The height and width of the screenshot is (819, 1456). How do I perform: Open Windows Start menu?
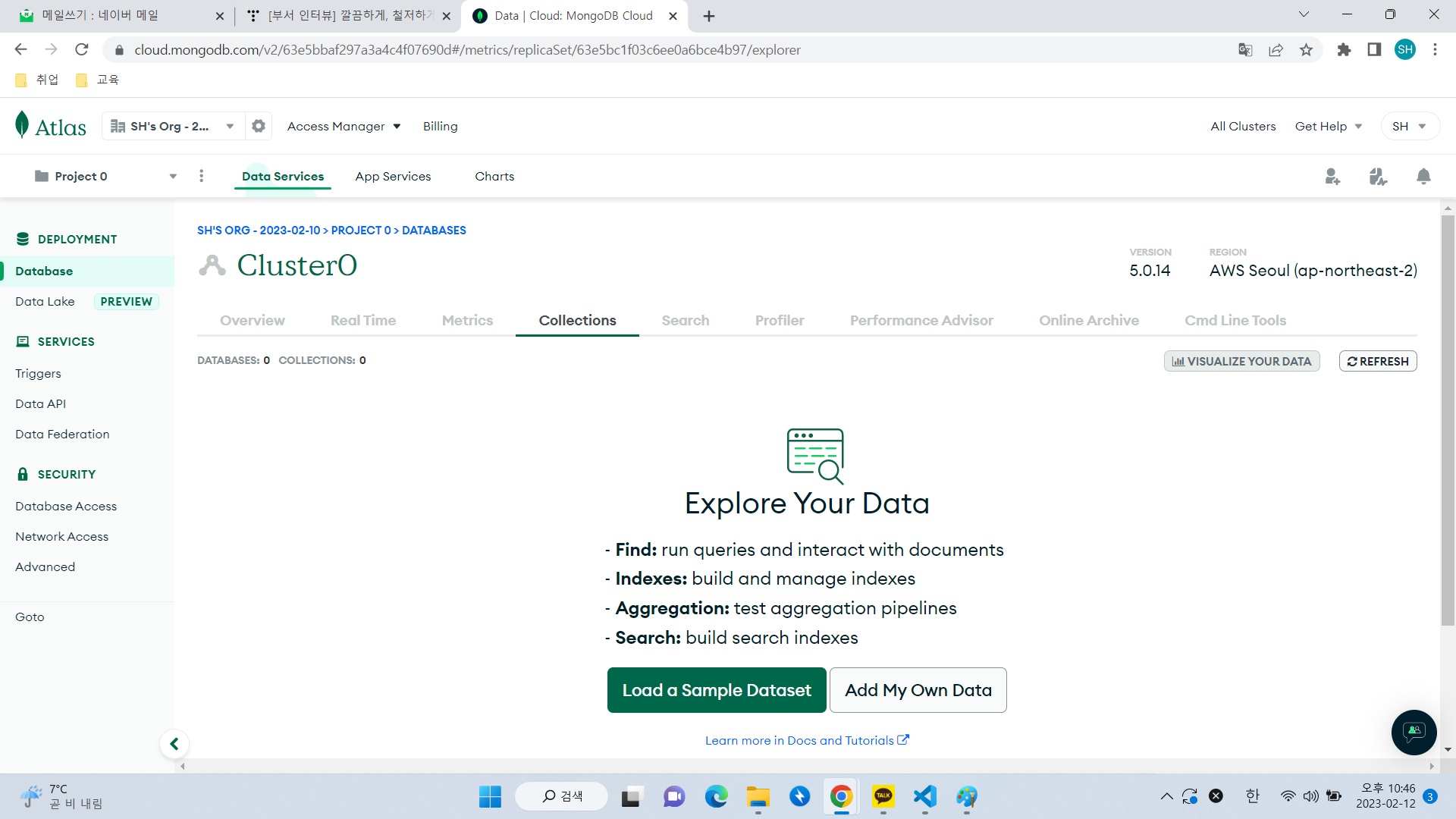click(490, 797)
